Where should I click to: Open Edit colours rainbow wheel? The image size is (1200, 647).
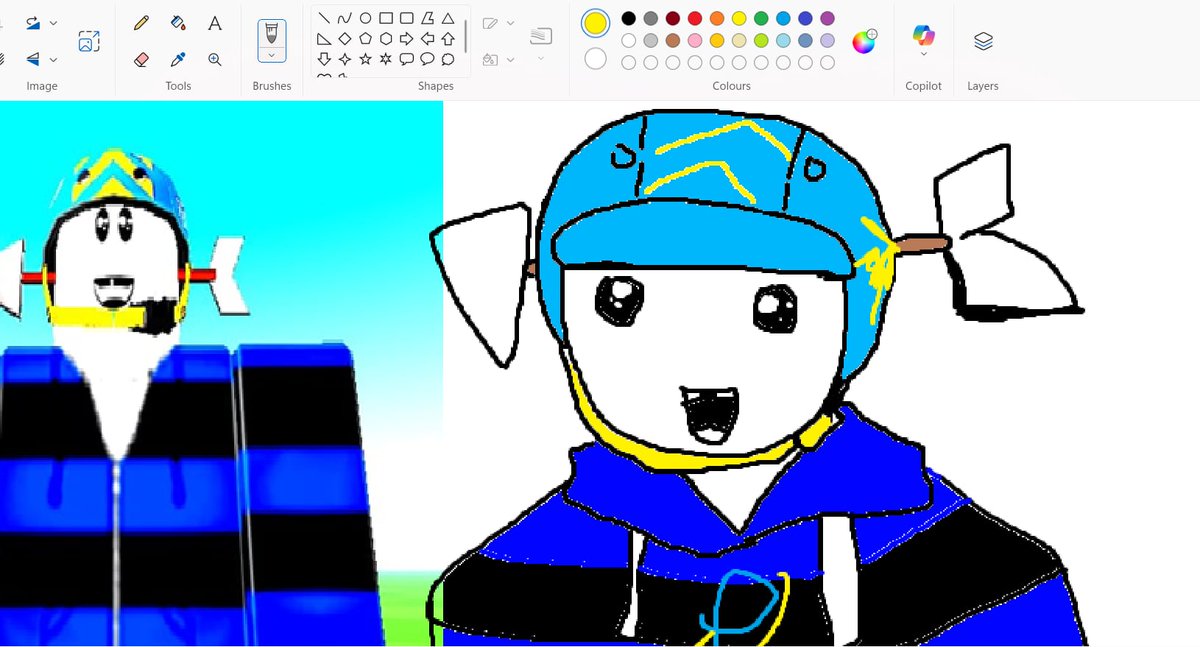[864, 41]
